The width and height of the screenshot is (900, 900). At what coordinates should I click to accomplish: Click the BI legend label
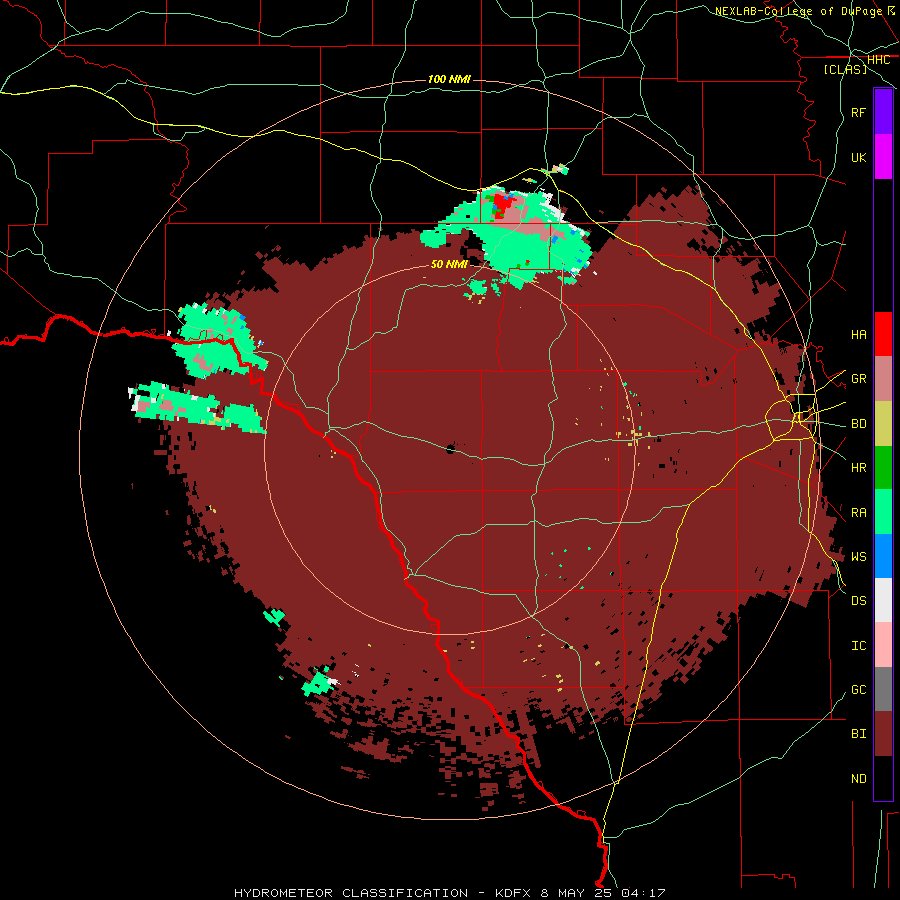[858, 734]
